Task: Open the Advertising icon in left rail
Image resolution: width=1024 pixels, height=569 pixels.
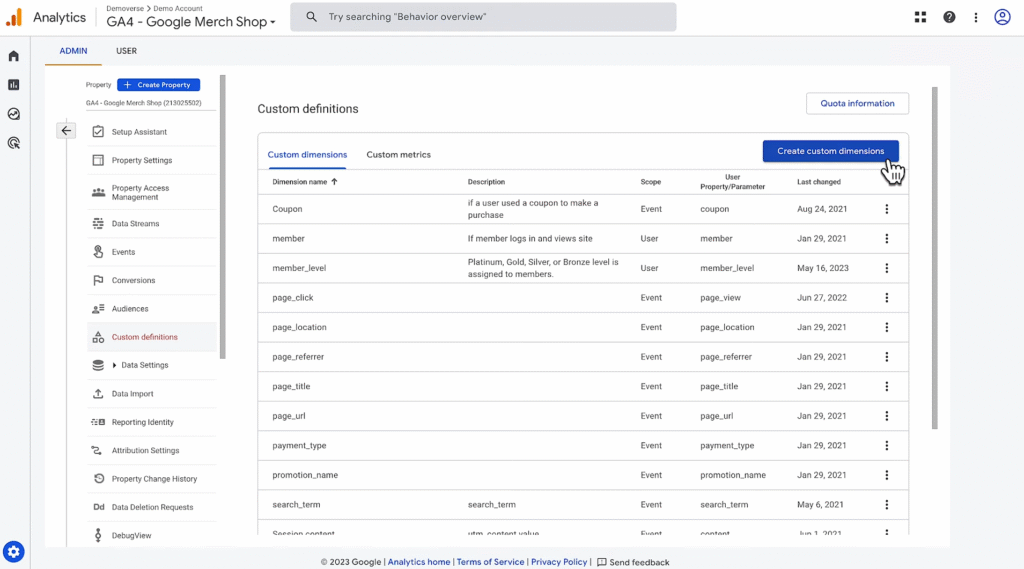Action: tap(14, 142)
